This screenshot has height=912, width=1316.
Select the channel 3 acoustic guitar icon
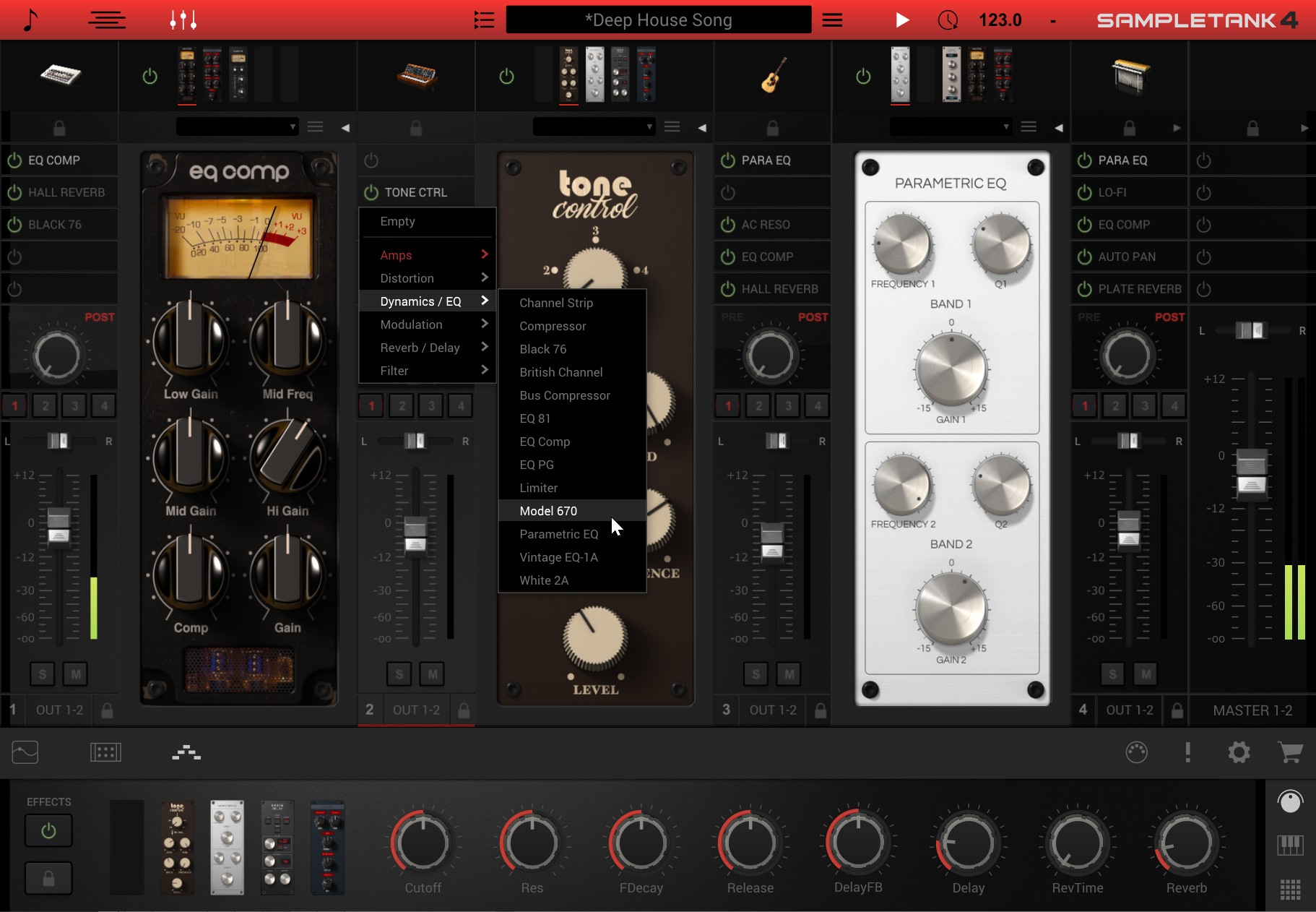point(774,75)
